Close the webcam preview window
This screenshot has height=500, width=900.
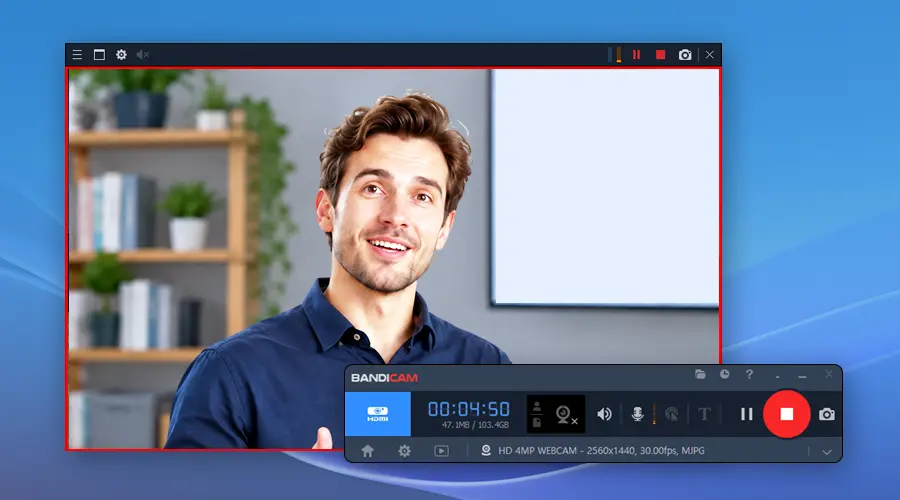pos(710,55)
